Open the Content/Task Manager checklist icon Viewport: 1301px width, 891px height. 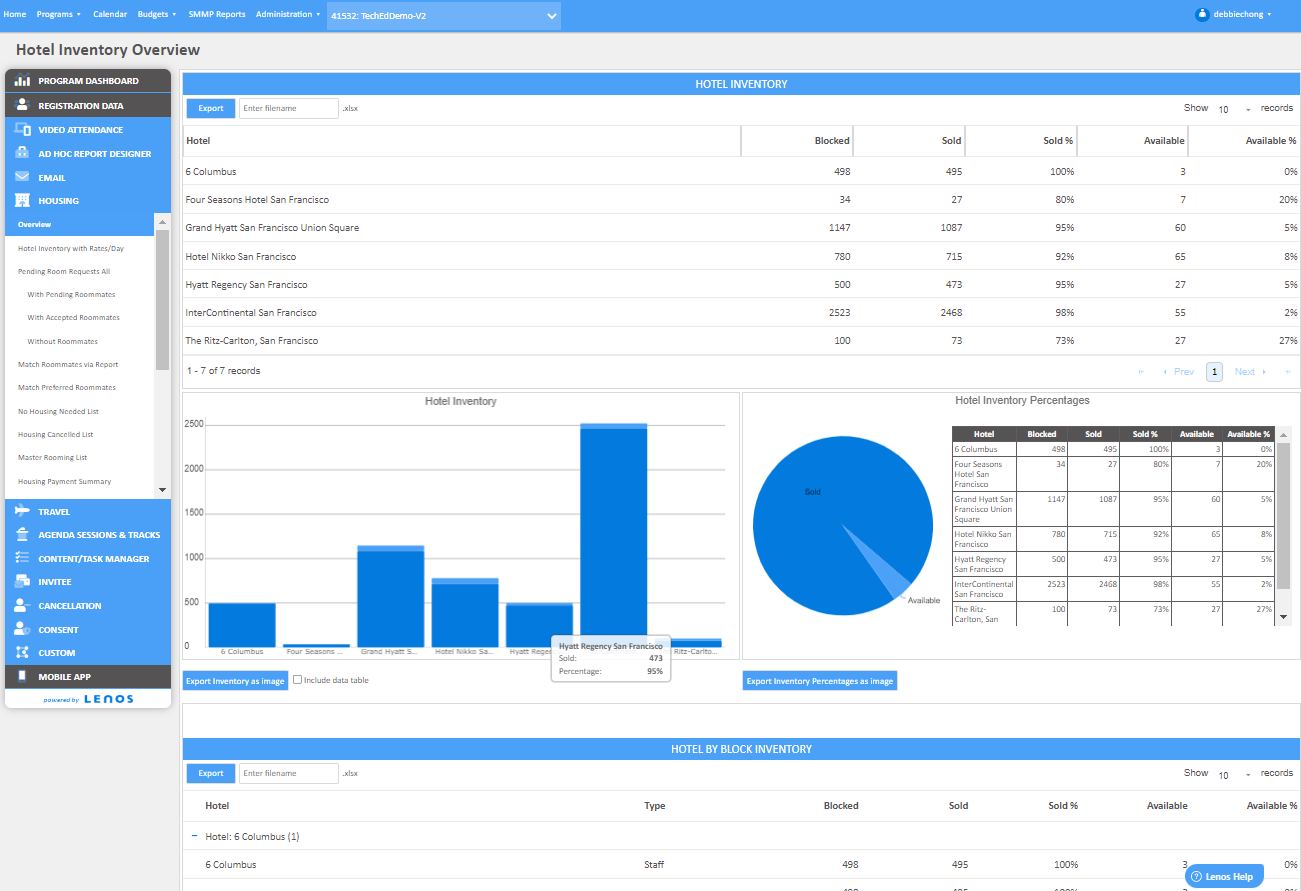22,559
